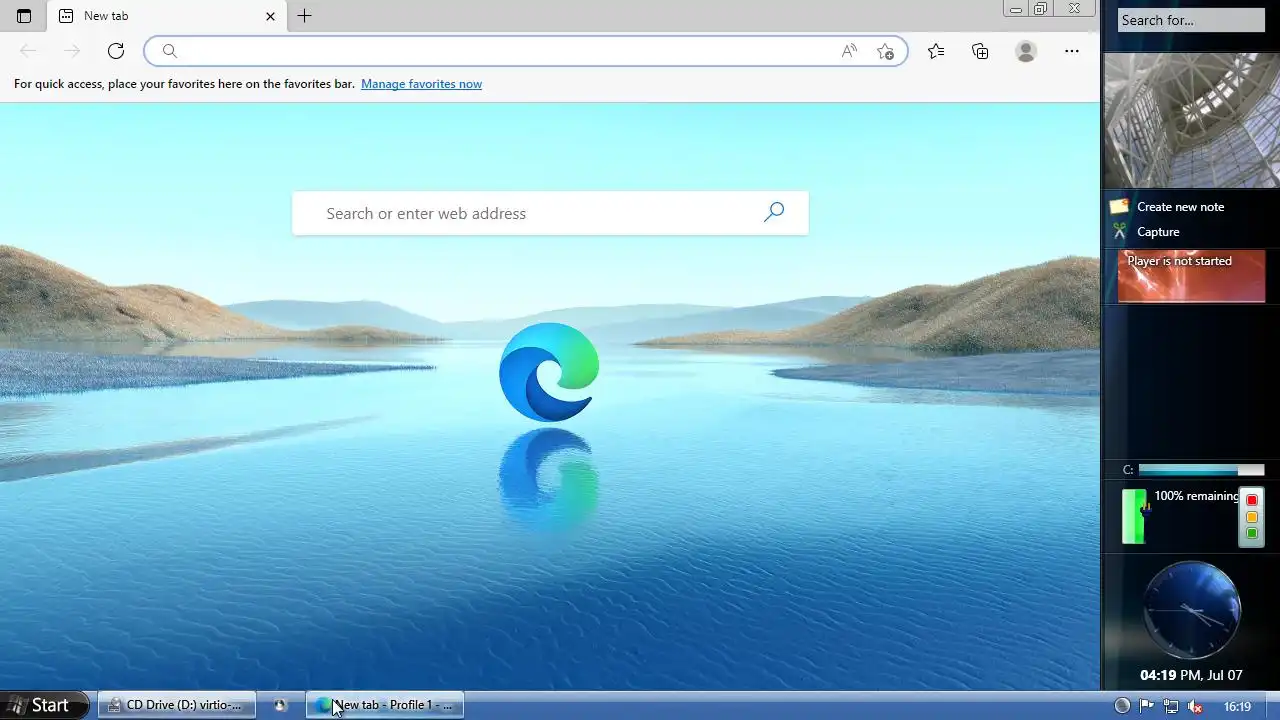Click the C: drive usage bar

pyautogui.click(x=1201, y=470)
